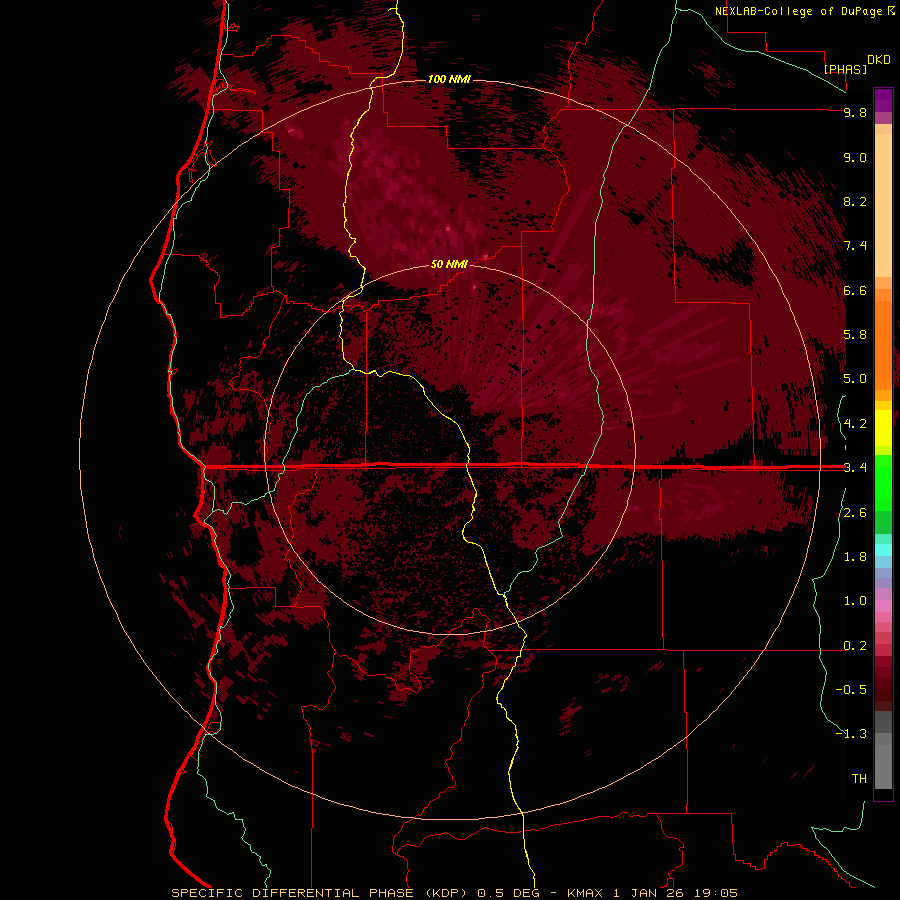Click the [PHAS] legend heading
900x900 pixels.
[845, 69]
